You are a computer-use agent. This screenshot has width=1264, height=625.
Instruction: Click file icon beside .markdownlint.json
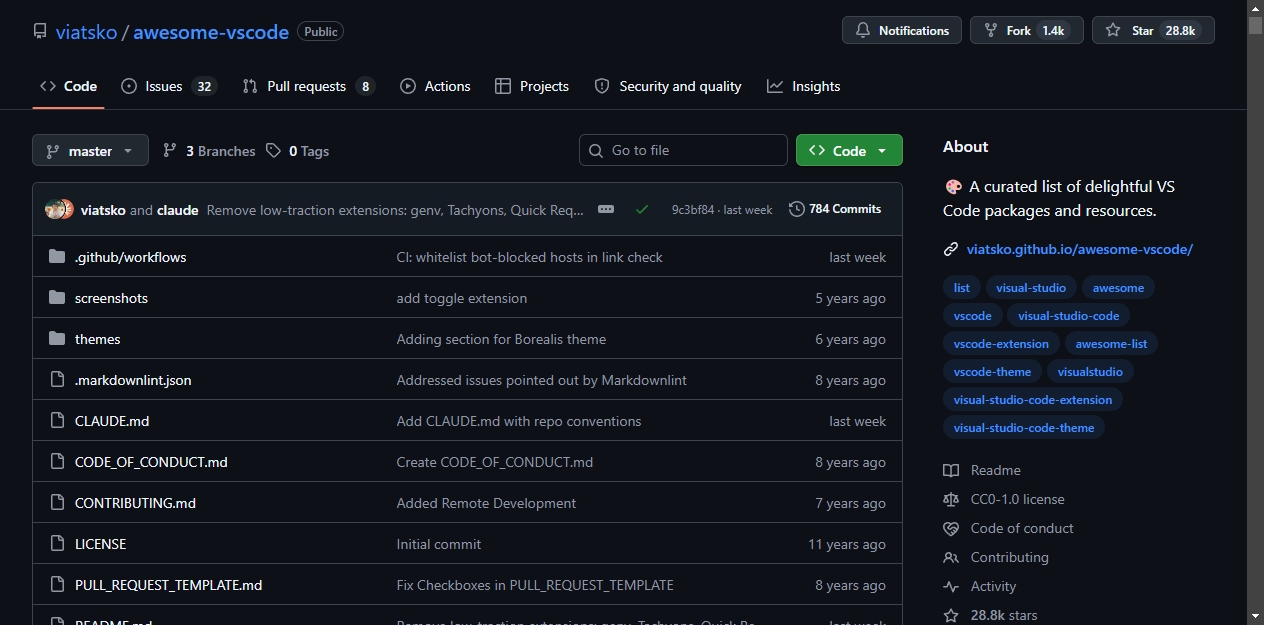[57, 380]
